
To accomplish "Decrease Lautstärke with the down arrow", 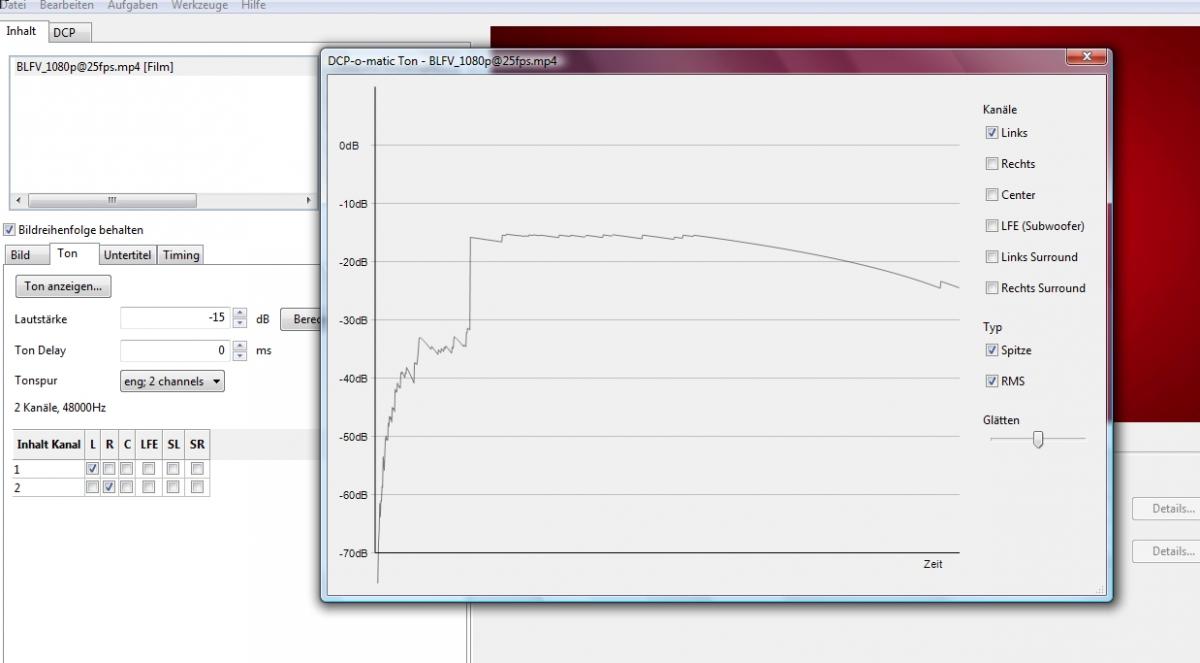I will (239, 324).
